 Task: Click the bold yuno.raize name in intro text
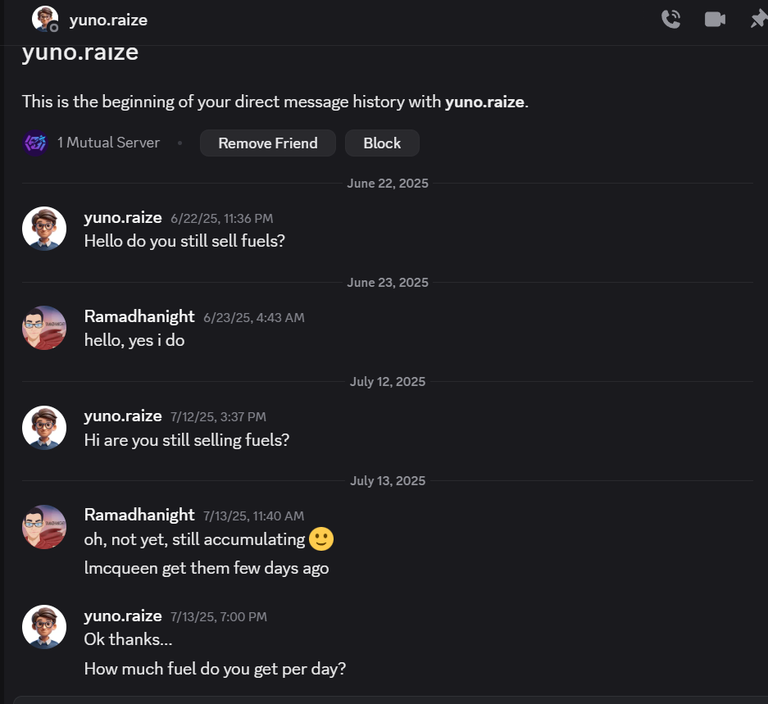[x=484, y=102]
